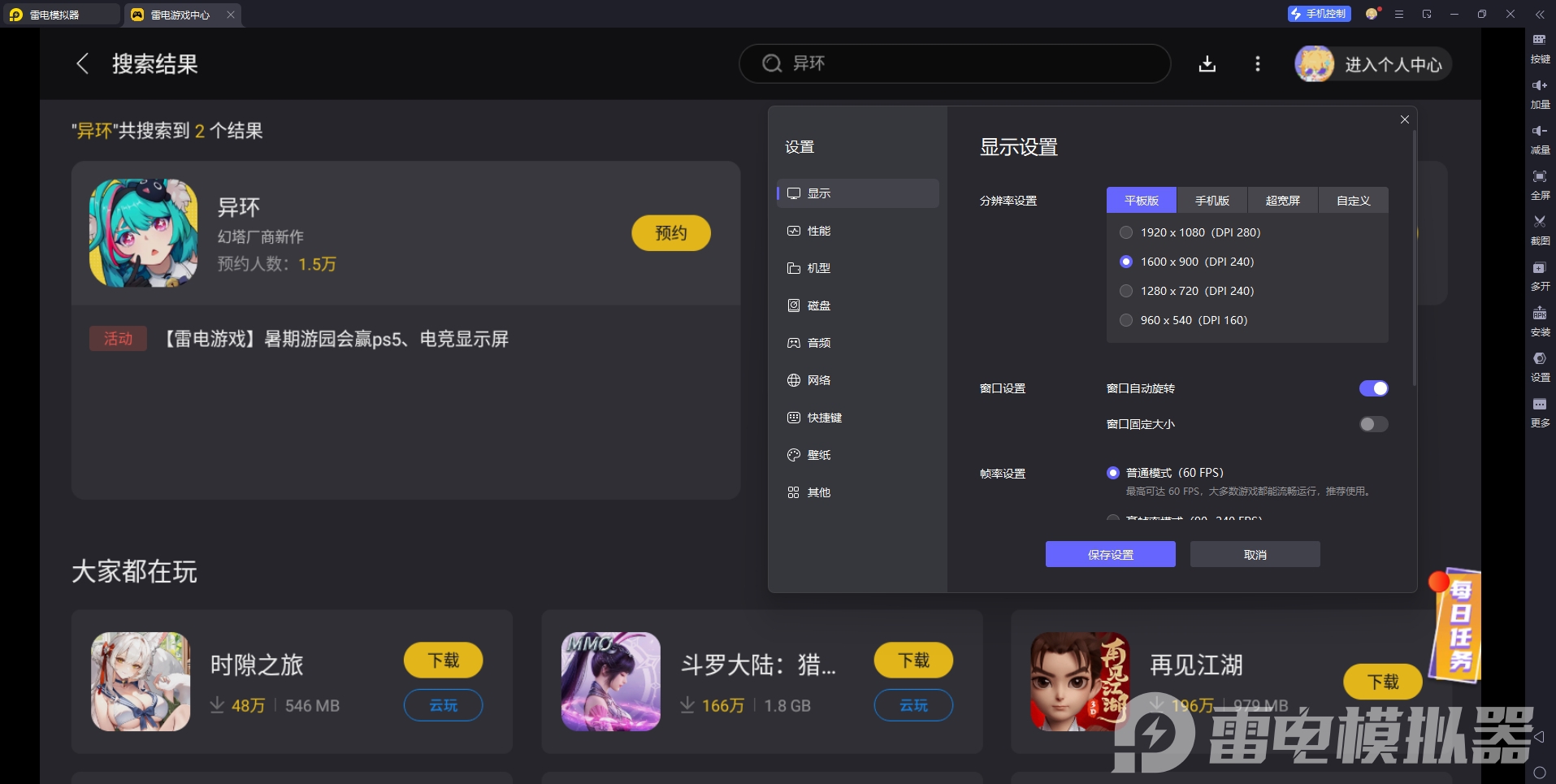Click Android back triangle in sidebar
This screenshot has width=1556, height=784.
pos(1539,737)
